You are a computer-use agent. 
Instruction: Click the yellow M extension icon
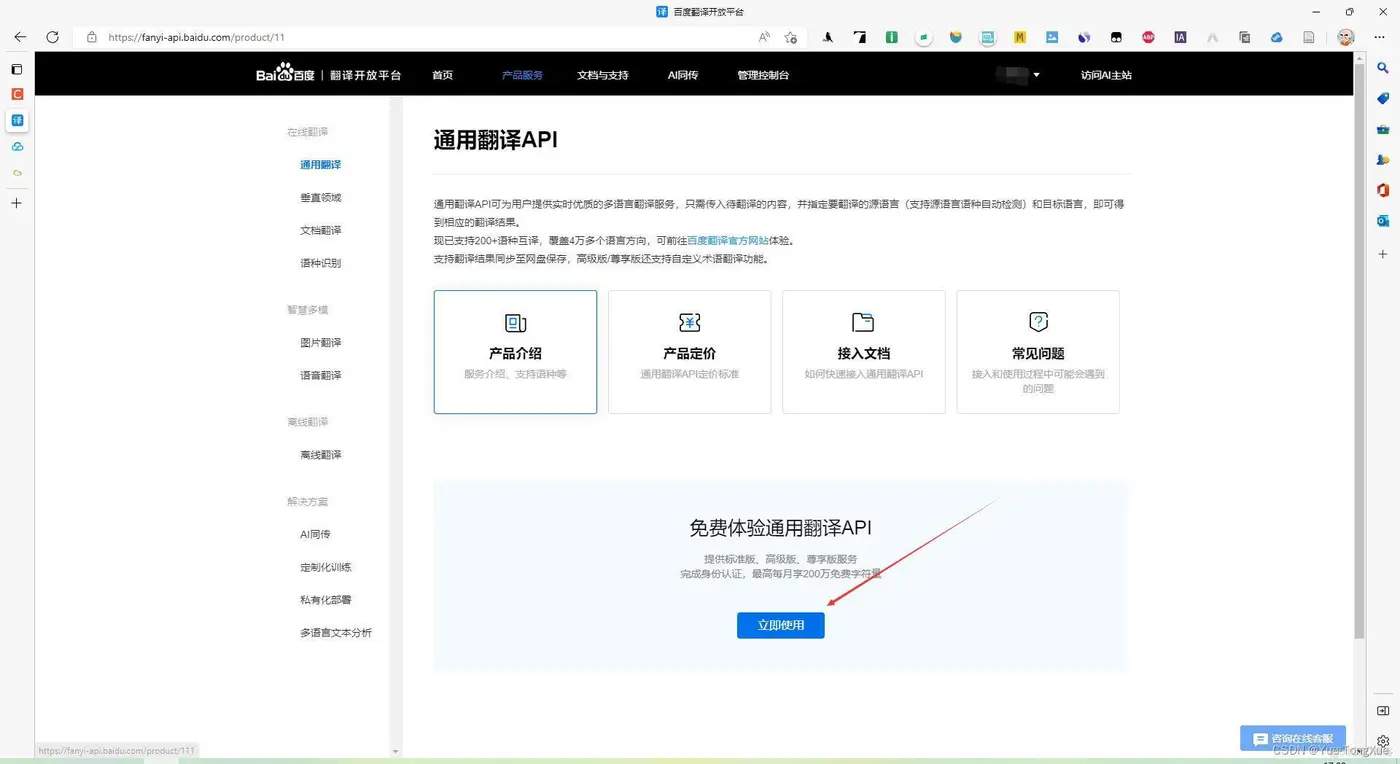(1020, 37)
